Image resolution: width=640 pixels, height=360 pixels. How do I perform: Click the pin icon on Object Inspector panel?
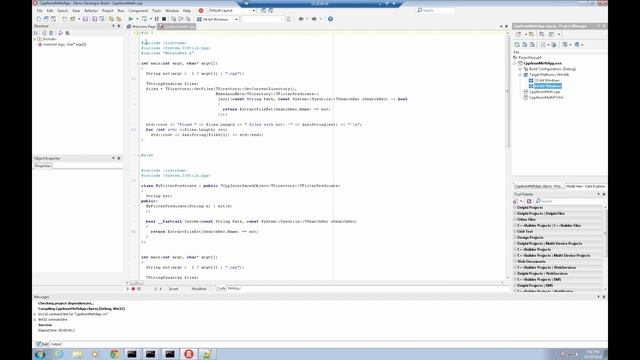pos(113,158)
